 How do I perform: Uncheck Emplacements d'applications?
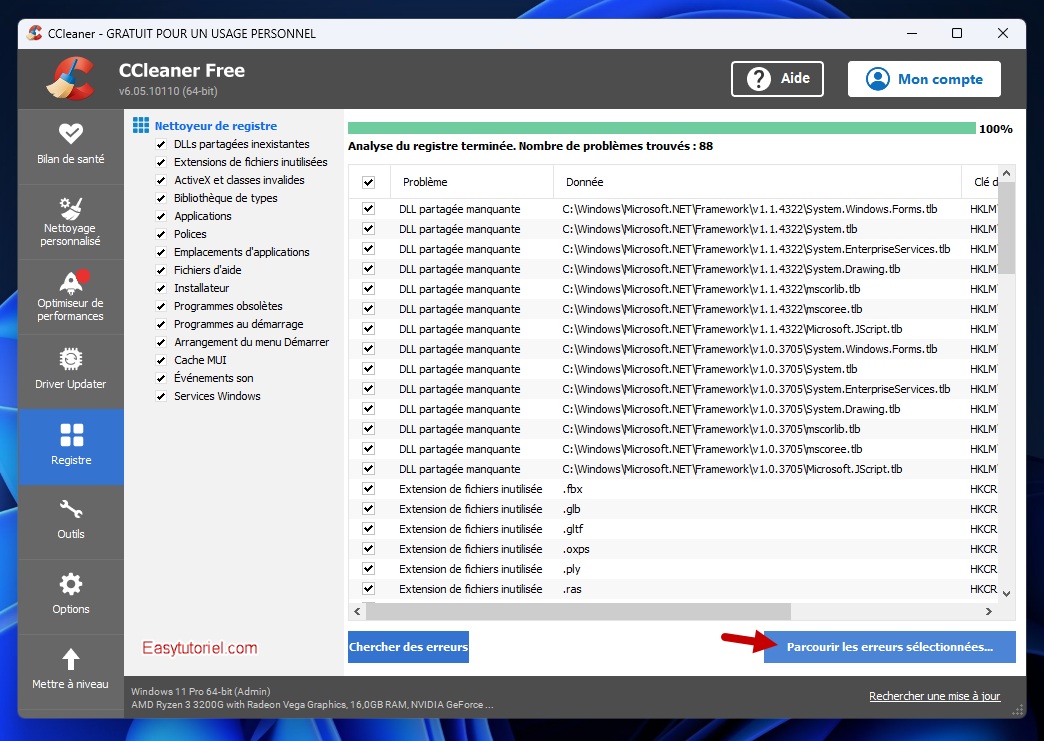tap(160, 252)
